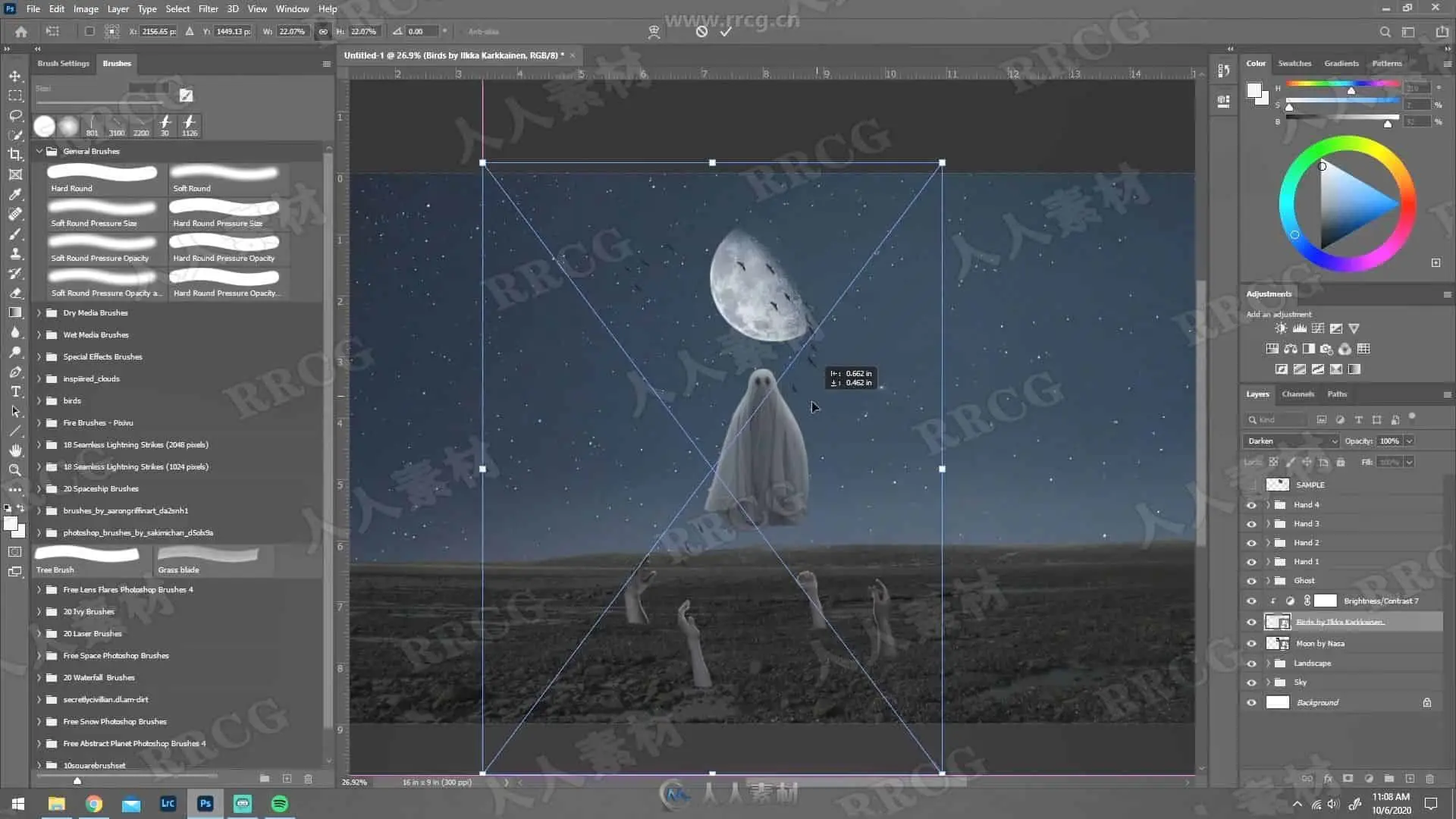Create new layer icon in Layers panel

pyautogui.click(x=1410, y=779)
